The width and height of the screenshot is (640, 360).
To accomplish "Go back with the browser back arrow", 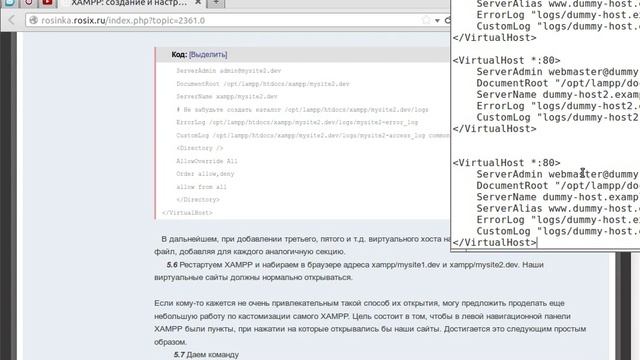I will point(11,20).
